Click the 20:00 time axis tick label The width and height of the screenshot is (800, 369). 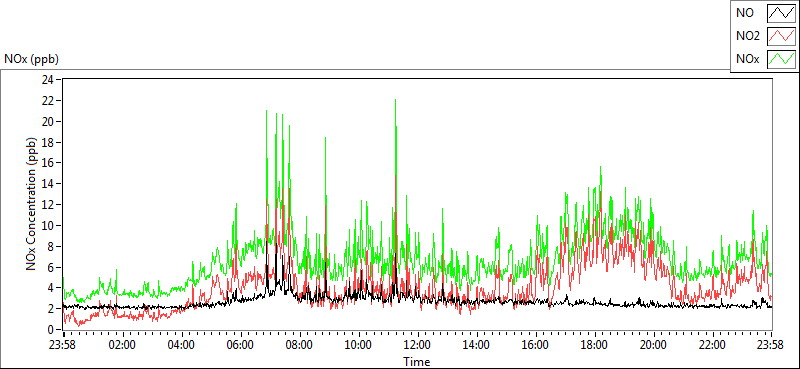[653, 344]
